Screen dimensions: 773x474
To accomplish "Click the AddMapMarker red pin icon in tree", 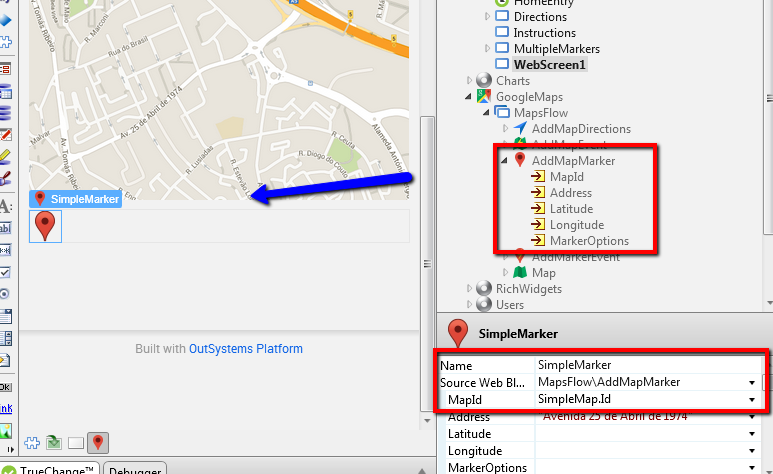I will tap(520, 161).
